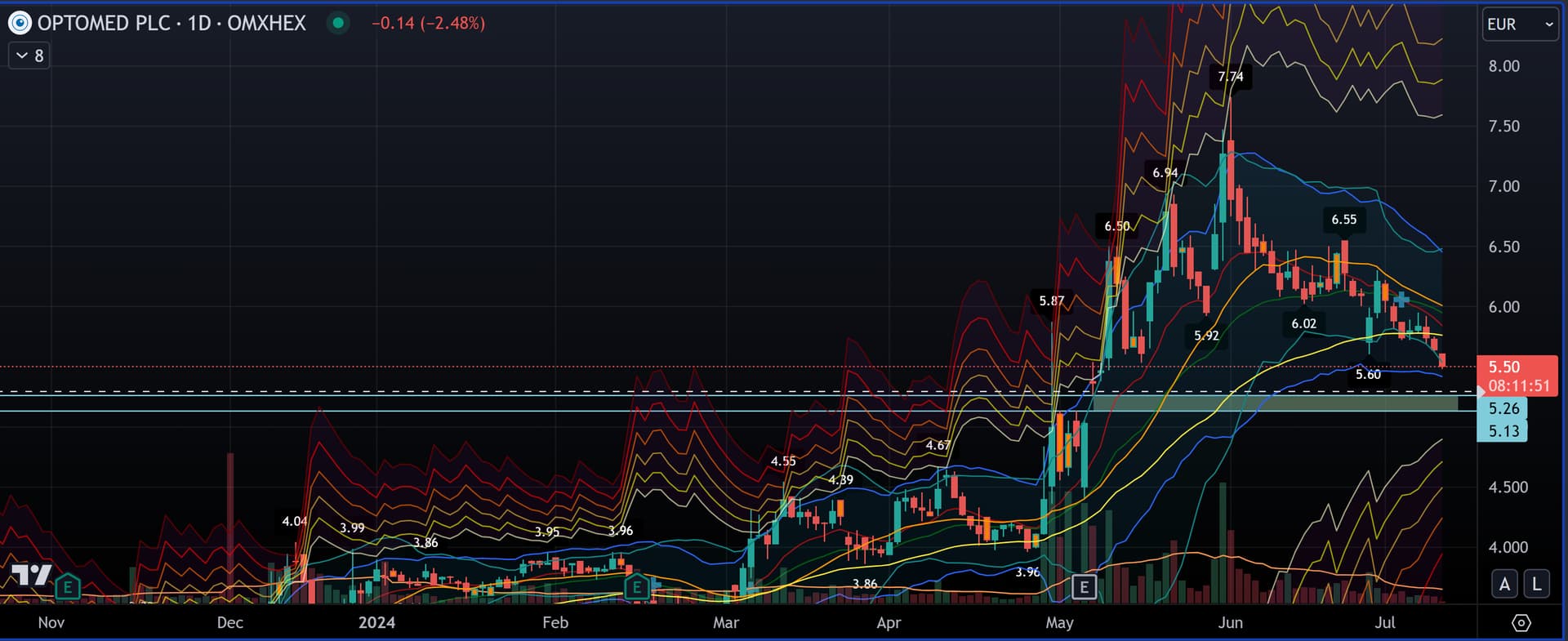This screenshot has width=1568, height=641.
Task: Click the 6.02 pivot low label
Action: (x=1304, y=323)
